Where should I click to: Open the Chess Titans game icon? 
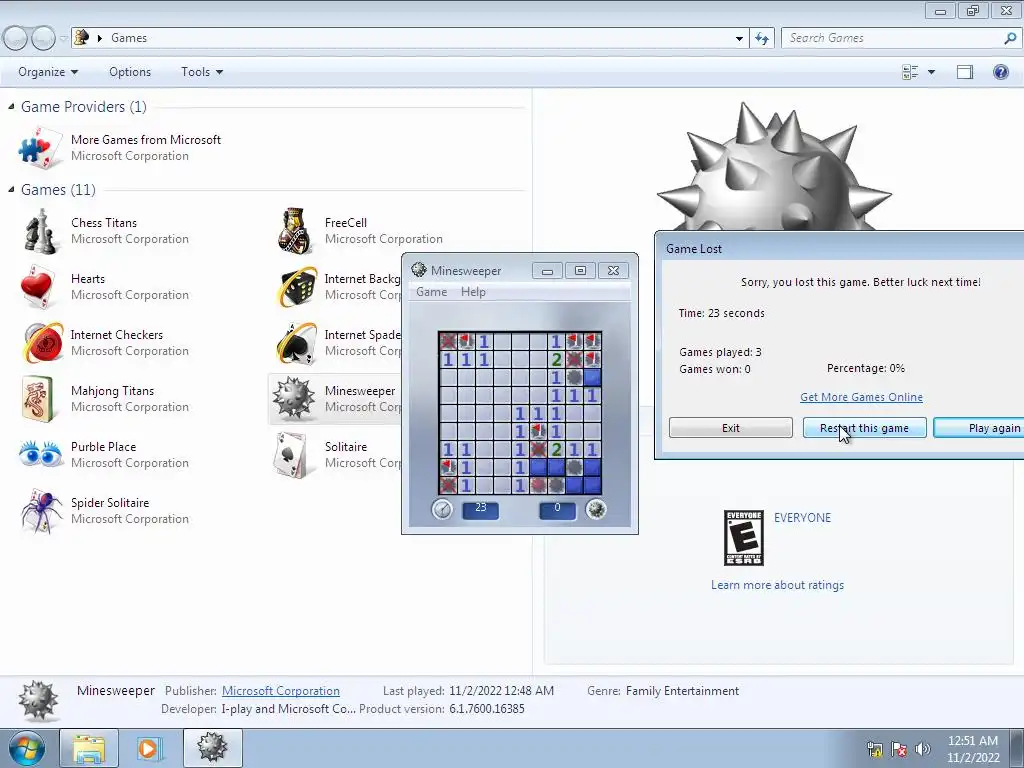pos(40,231)
